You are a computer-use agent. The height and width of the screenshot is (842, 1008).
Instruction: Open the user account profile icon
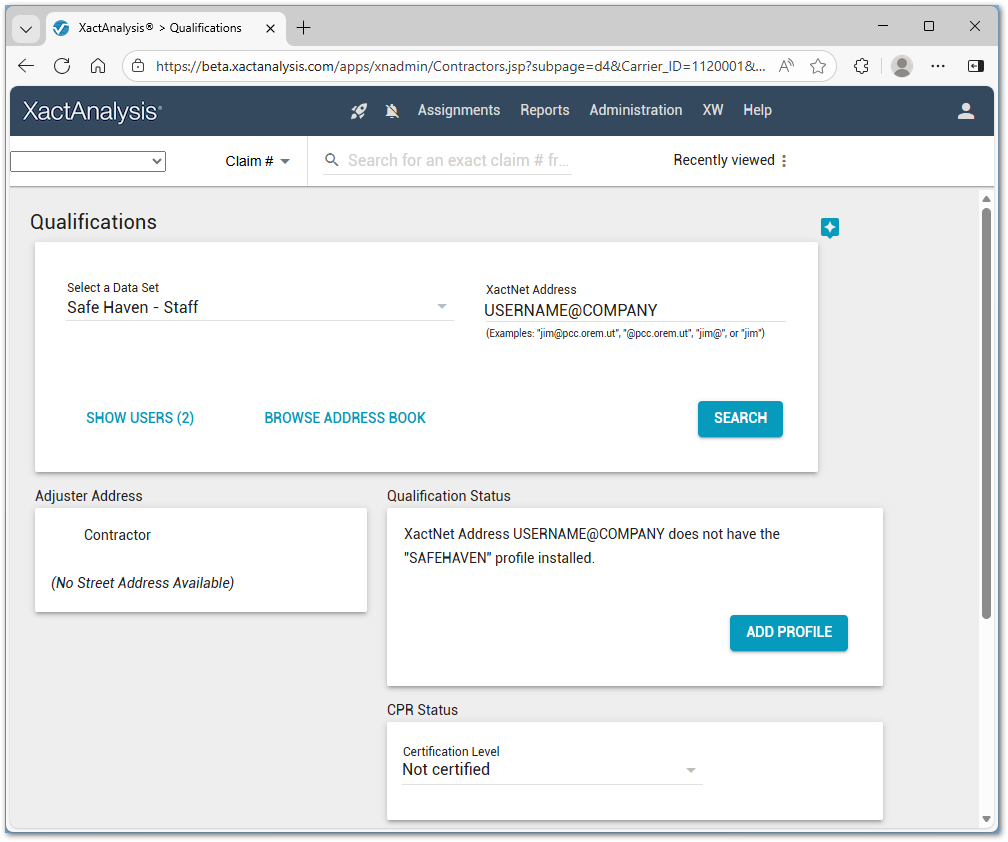tap(966, 111)
